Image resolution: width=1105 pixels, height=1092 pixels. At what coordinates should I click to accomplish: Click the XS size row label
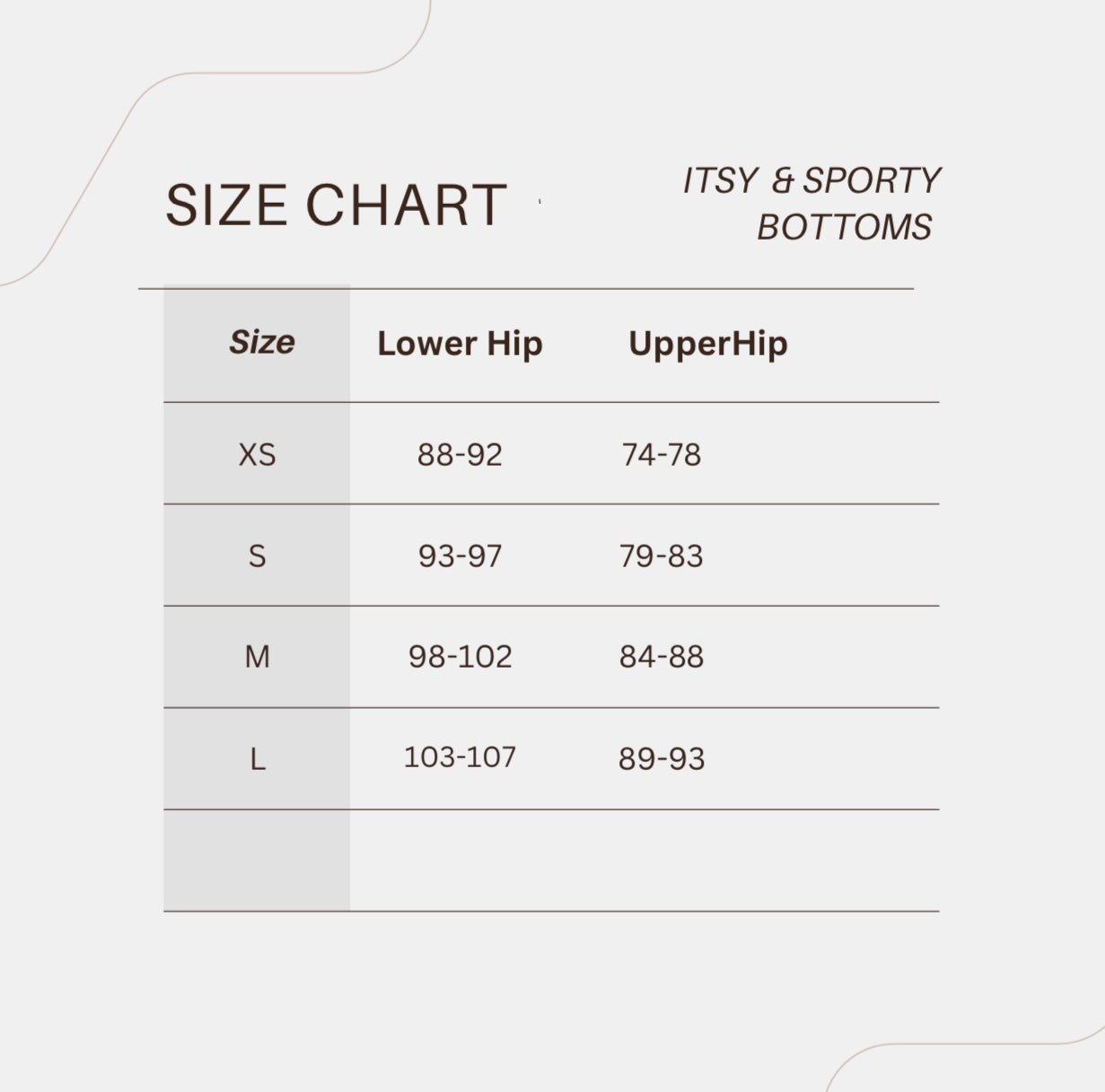click(257, 455)
